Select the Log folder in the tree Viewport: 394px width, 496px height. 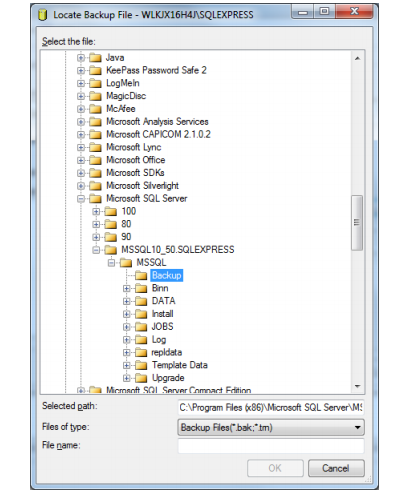click(x=159, y=340)
